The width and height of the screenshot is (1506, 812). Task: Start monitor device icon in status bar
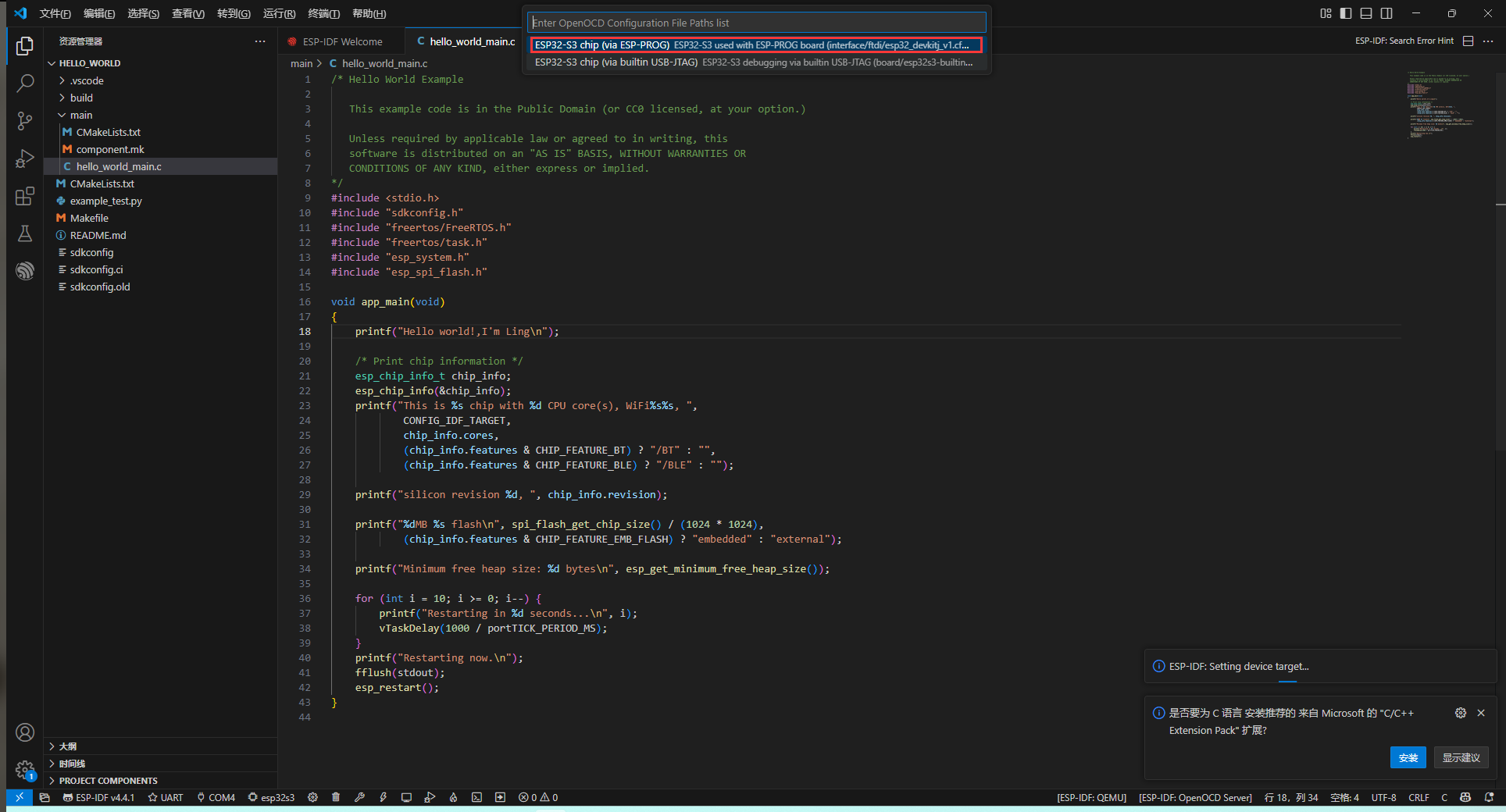[x=406, y=797]
